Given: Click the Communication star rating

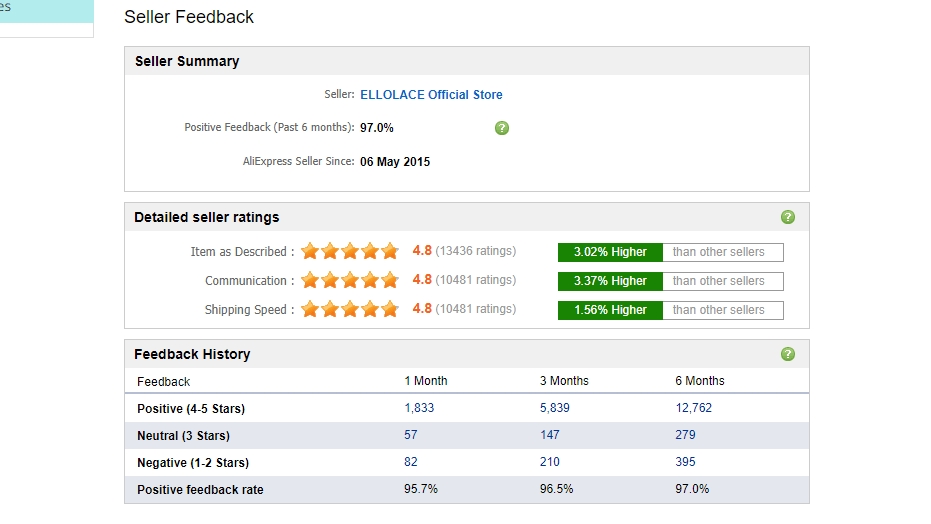Looking at the screenshot, I should tap(350, 281).
